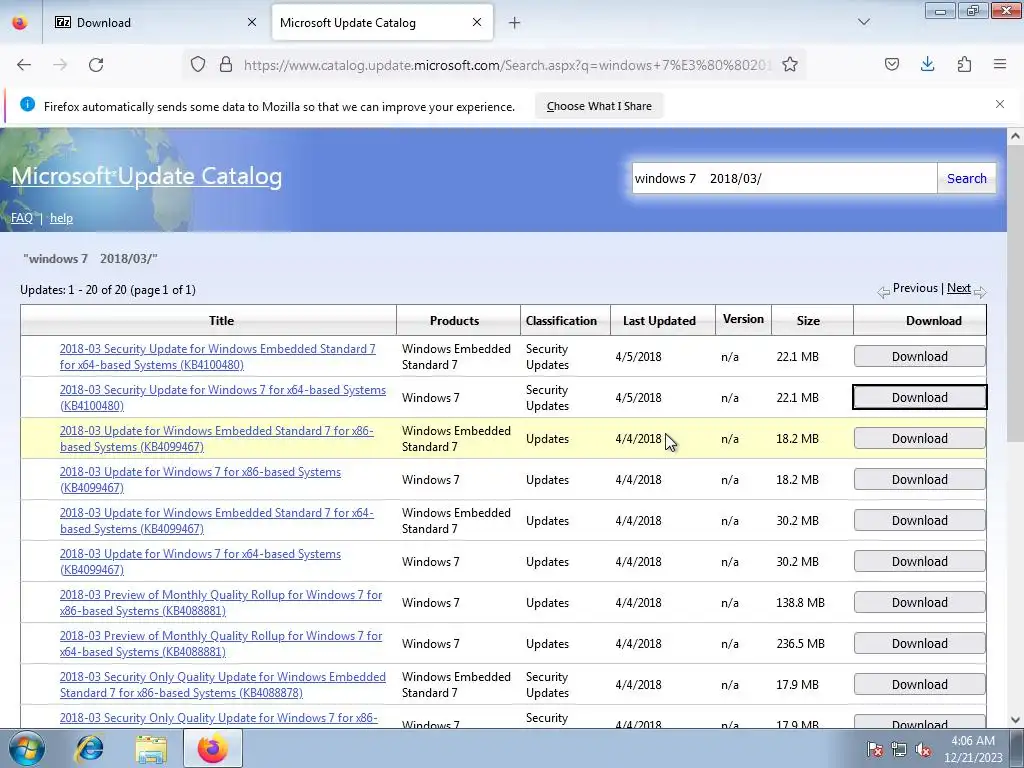Download KB4099467 for Windows 7 x86
This screenshot has height=768, width=1024.
pyautogui.click(x=920, y=480)
